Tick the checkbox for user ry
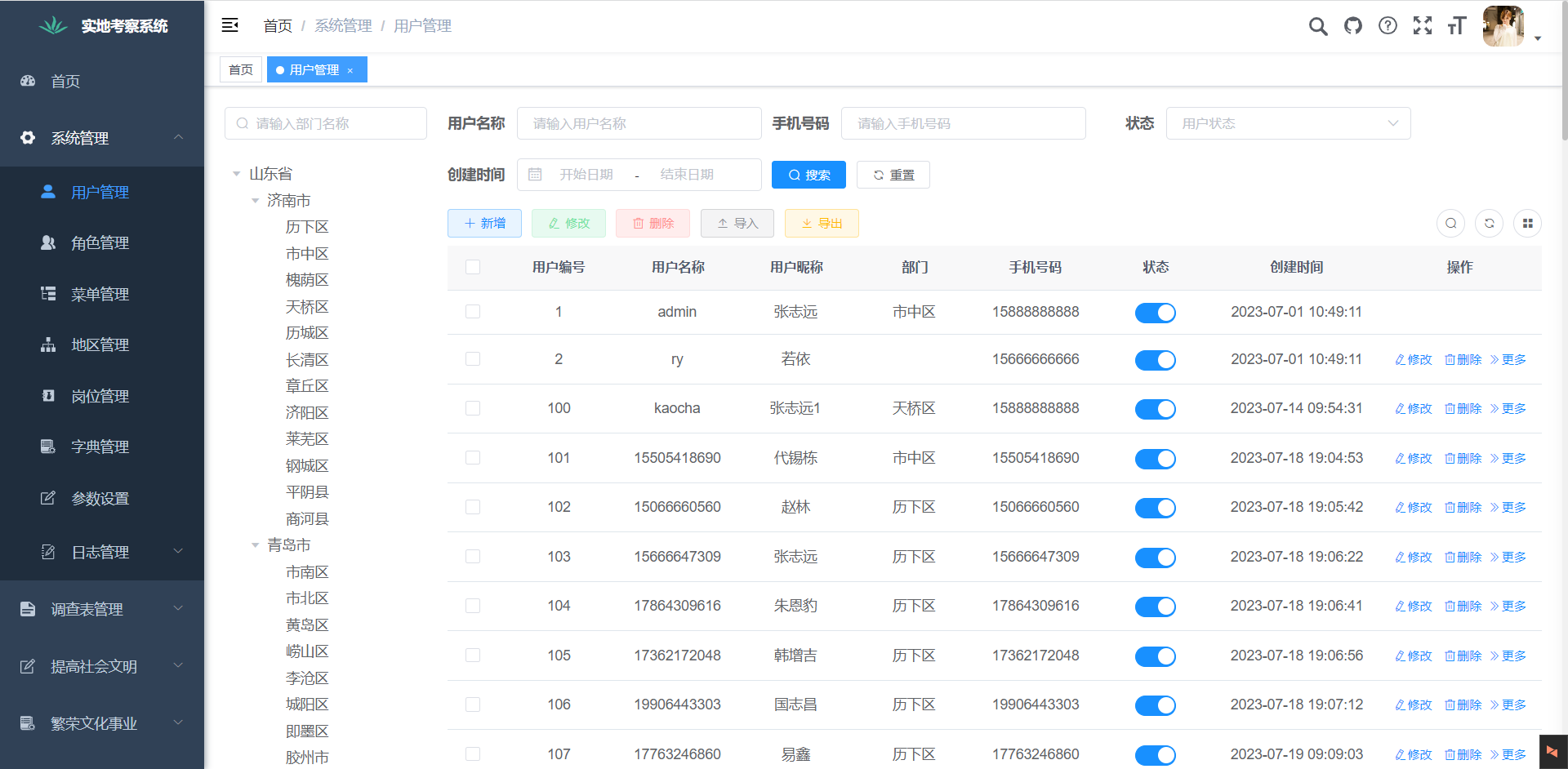Screen dimensions: 1568x769 [x=473, y=359]
